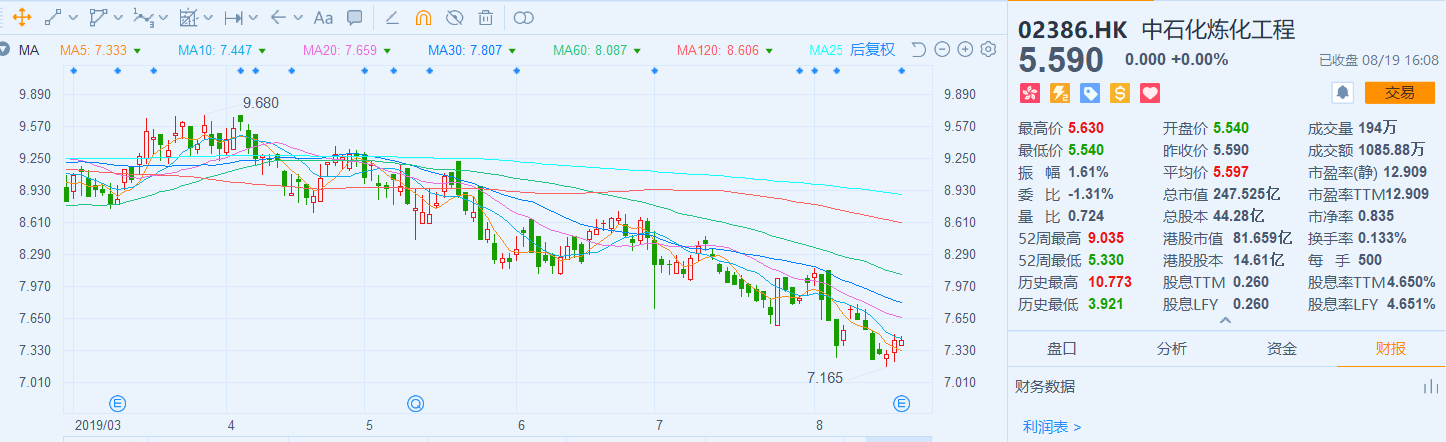The height and width of the screenshot is (442, 1446).
Task: Delete all drawings using trash icon
Action: point(485,17)
